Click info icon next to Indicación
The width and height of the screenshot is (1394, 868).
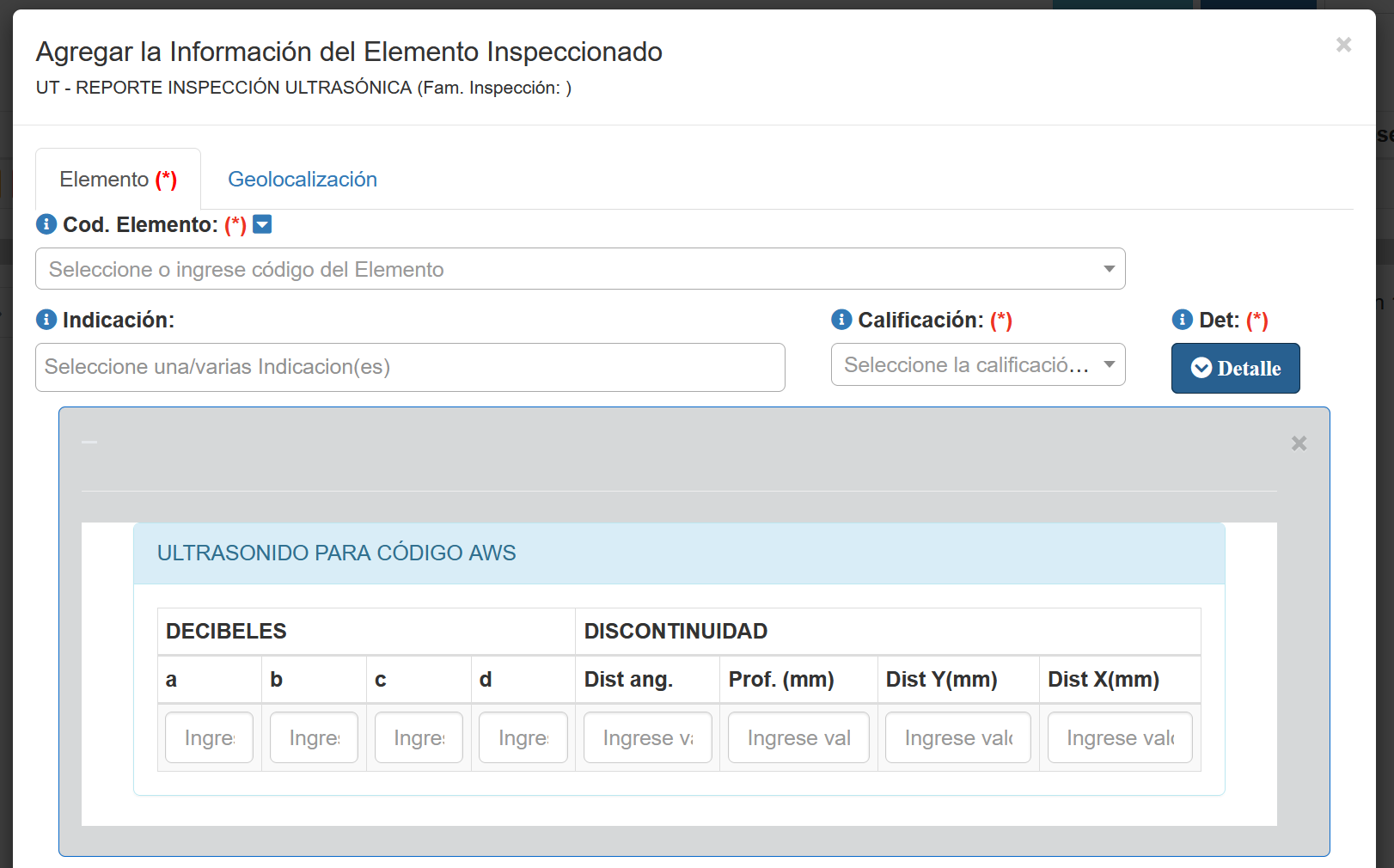click(46, 320)
